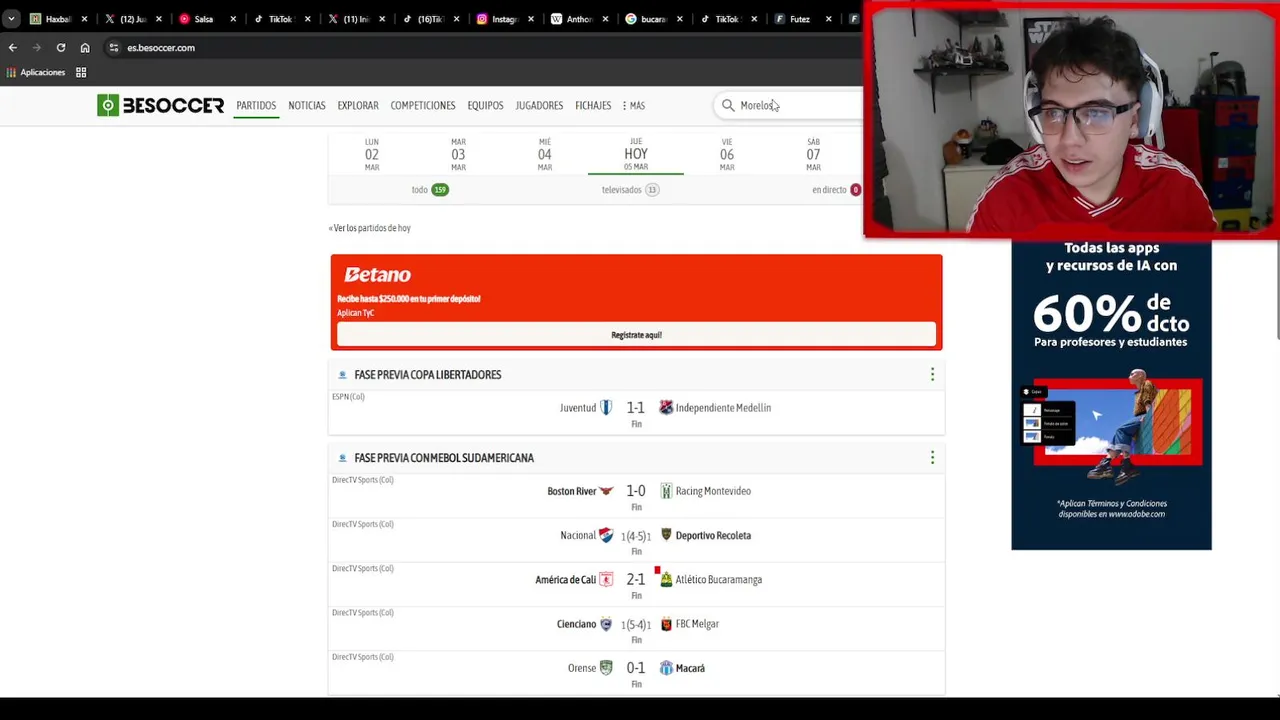Open Fase Previa Copa Libertadores competition
This screenshot has width=1280, height=720.
click(428, 375)
